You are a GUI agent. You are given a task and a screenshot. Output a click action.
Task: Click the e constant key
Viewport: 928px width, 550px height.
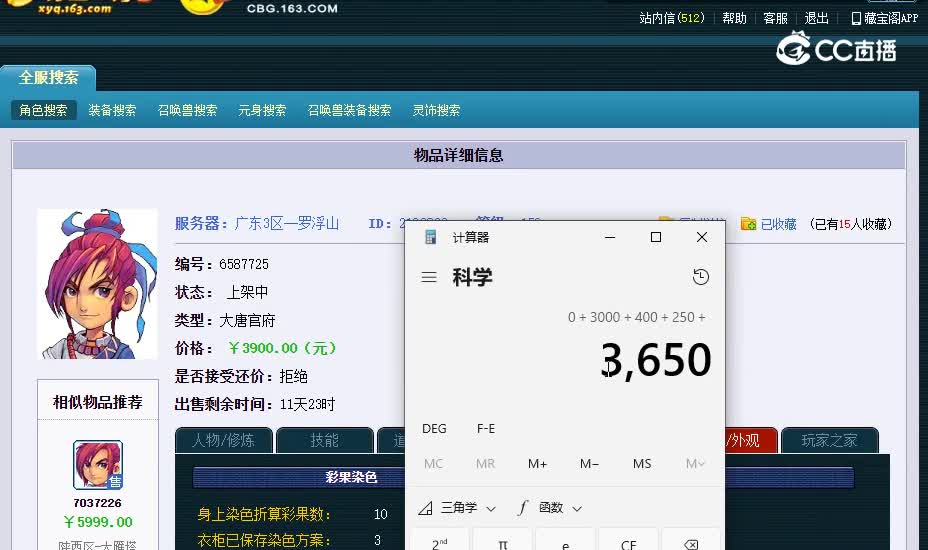565,544
